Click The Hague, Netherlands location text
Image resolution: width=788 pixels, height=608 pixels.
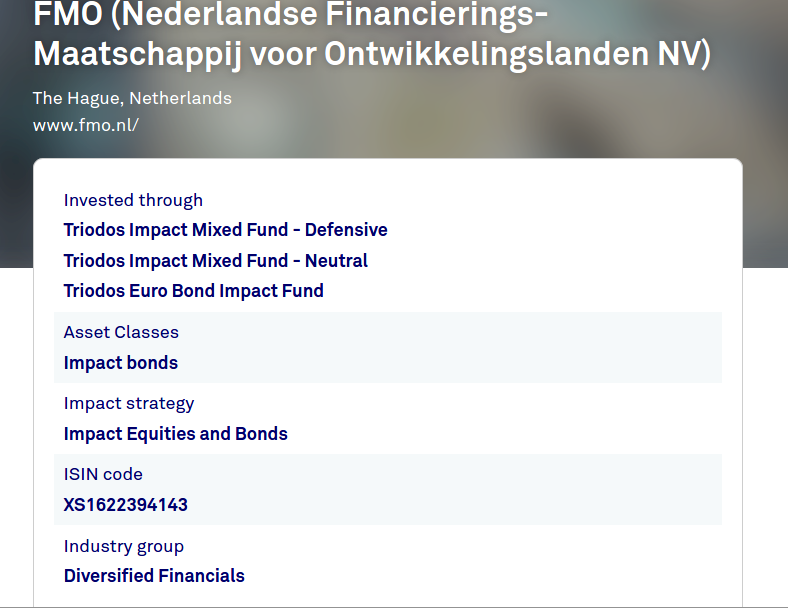click(132, 98)
